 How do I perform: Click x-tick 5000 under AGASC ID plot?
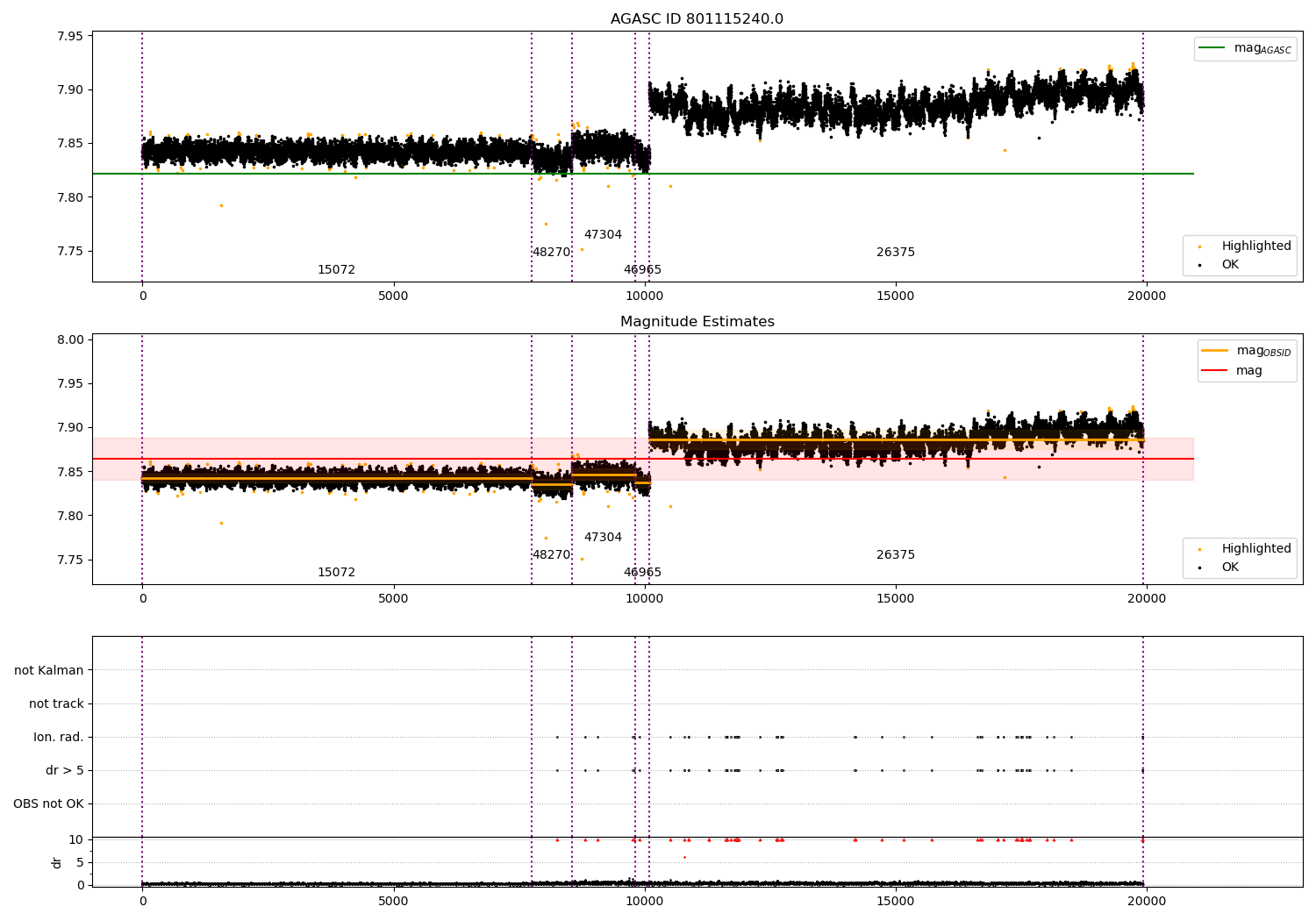[x=393, y=296]
